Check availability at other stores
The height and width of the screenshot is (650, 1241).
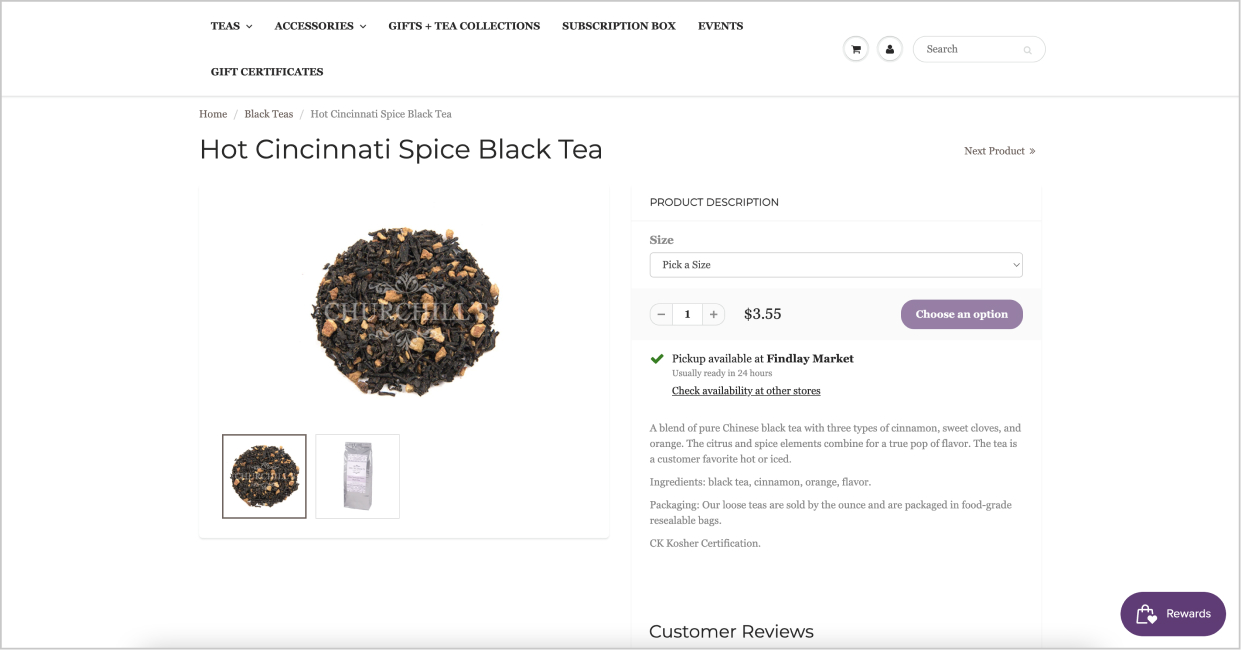coord(746,391)
